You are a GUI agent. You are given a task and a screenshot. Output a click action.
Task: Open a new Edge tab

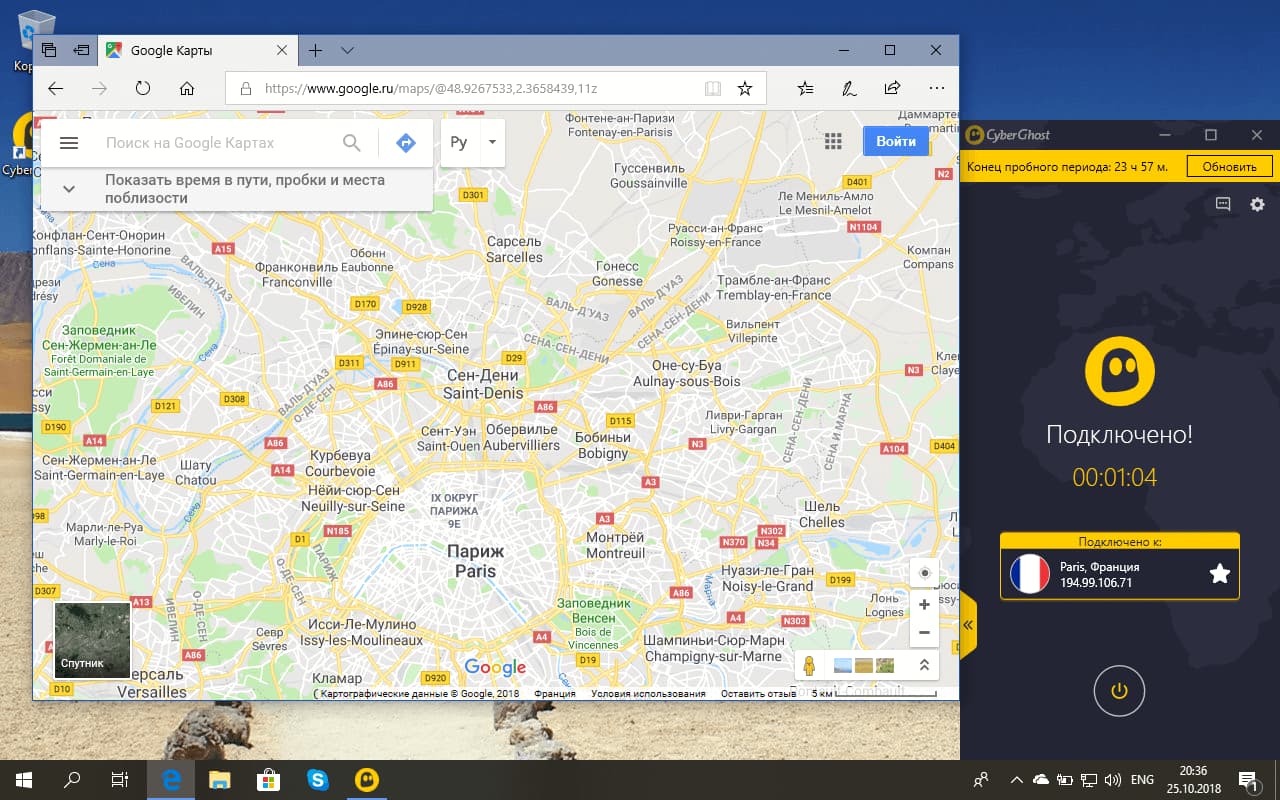coord(315,50)
